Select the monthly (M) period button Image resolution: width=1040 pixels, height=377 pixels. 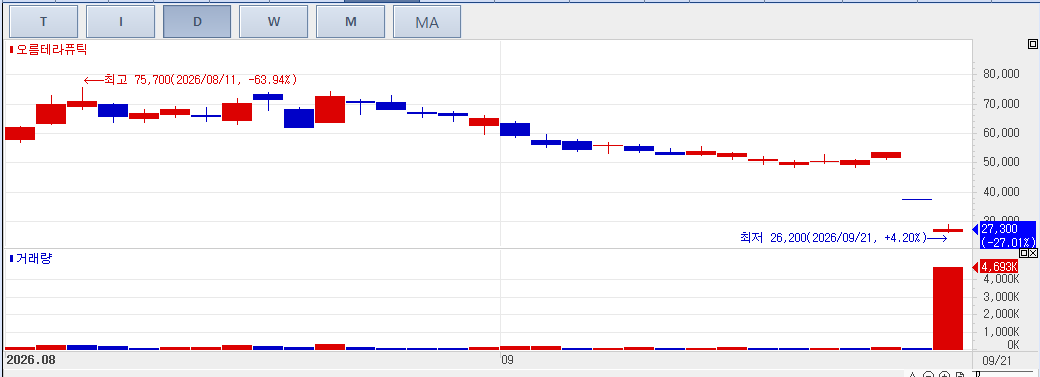[x=351, y=21]
